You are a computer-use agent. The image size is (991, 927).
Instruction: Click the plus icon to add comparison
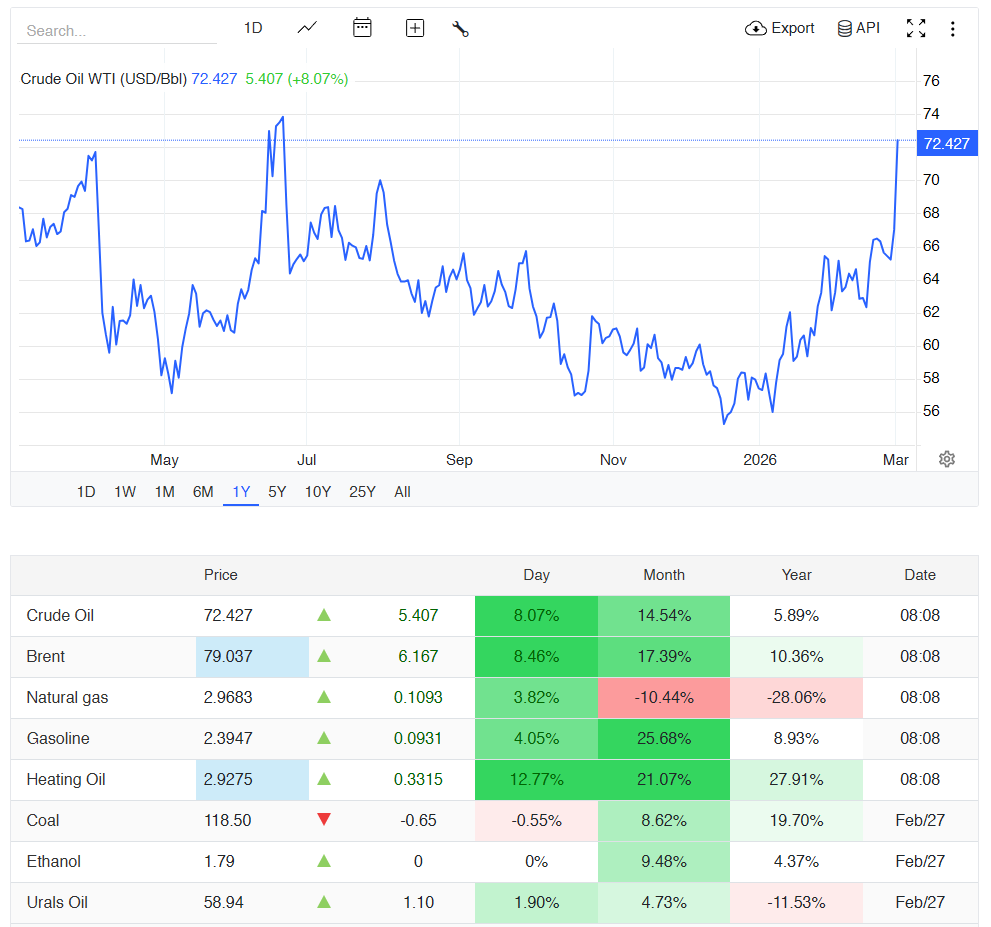point(415,28)
